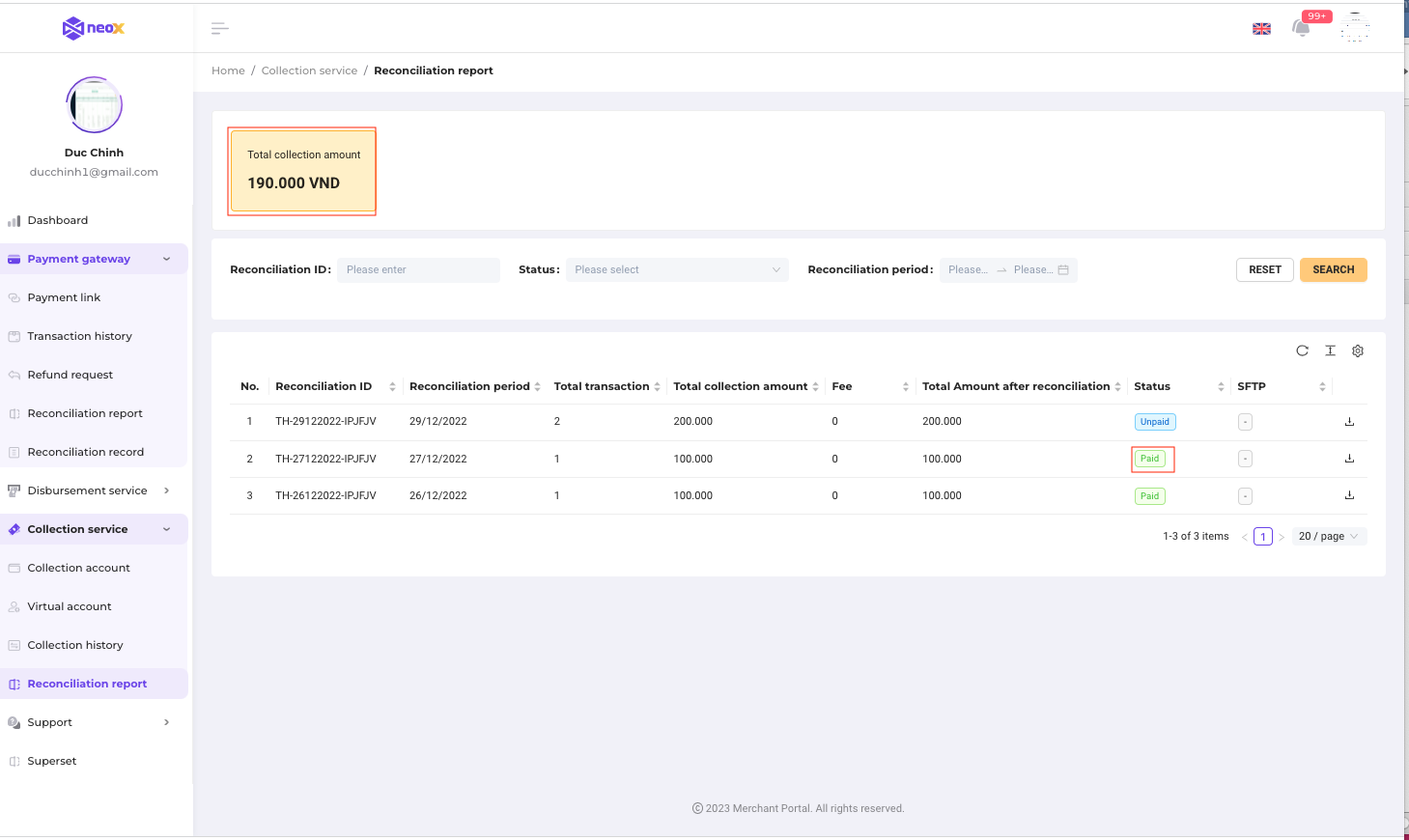Click the neox logo
The image size is (1409, 840).
94,28
